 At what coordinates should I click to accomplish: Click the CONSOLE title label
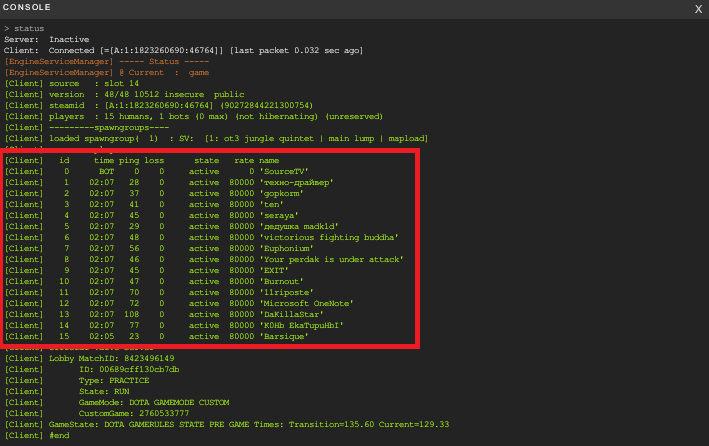click(x=27, y=7)
